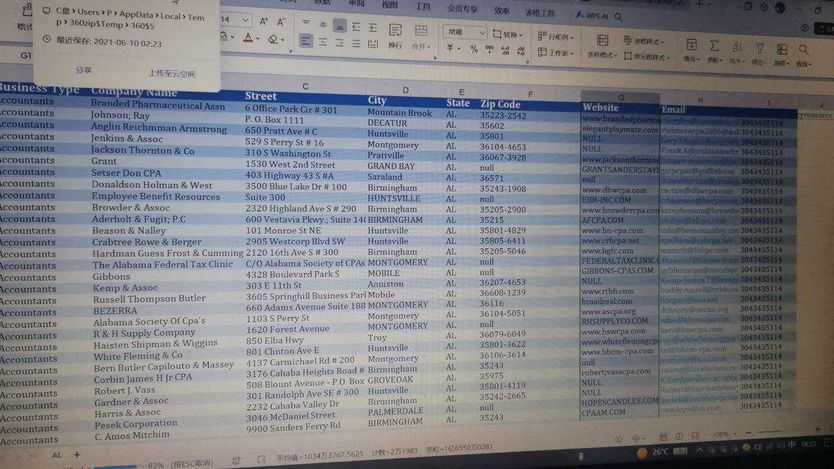
Task: Select the cell Jackson Thornton & Co
Action: (x=143, y=150)
